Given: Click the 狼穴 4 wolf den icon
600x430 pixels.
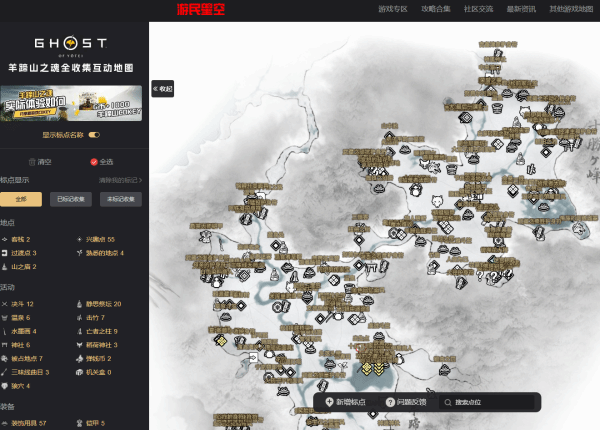Looking at the screenshot, I should click(x=6, y=385).
